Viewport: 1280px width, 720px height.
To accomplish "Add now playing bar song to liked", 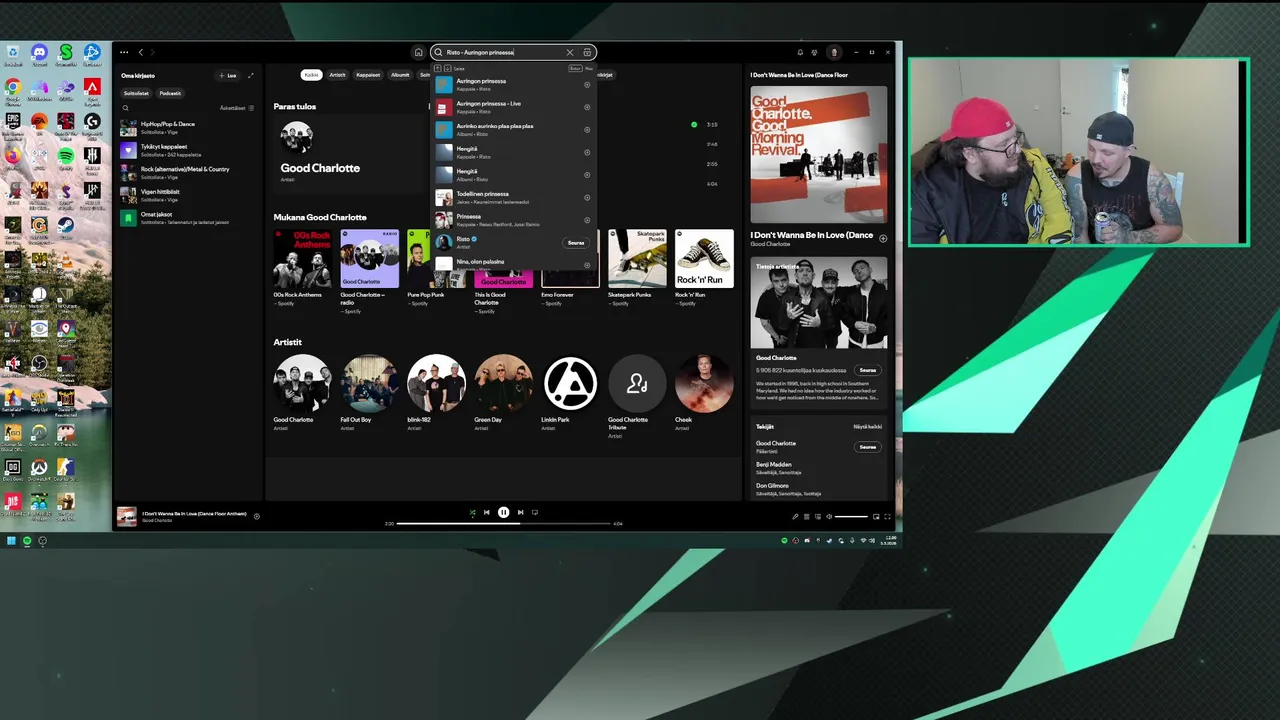I will tap(257, 517).
